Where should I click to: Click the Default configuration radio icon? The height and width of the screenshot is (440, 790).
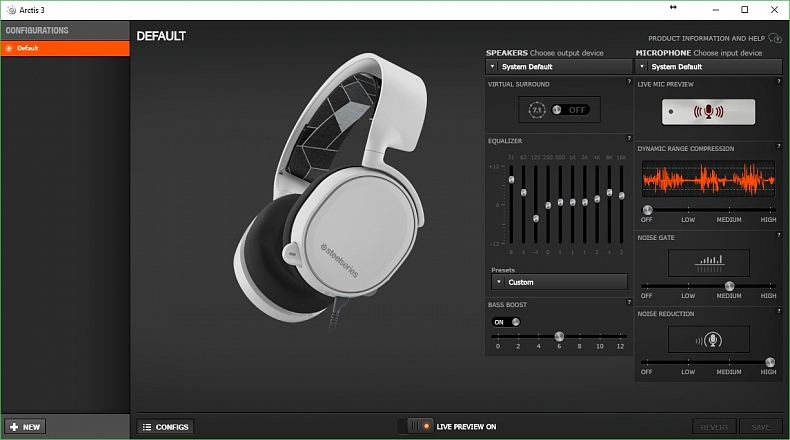pos(9,48)
